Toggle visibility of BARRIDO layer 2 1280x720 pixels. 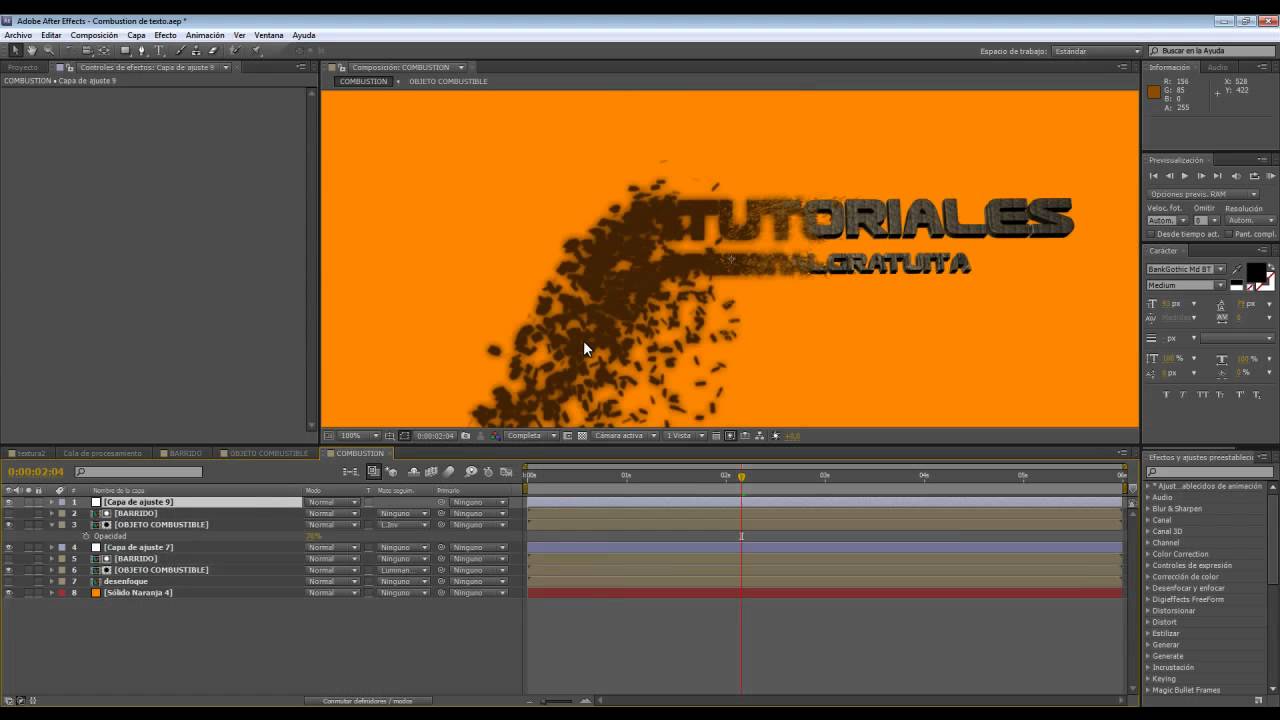pyautogui.click(x=9, y=514)
